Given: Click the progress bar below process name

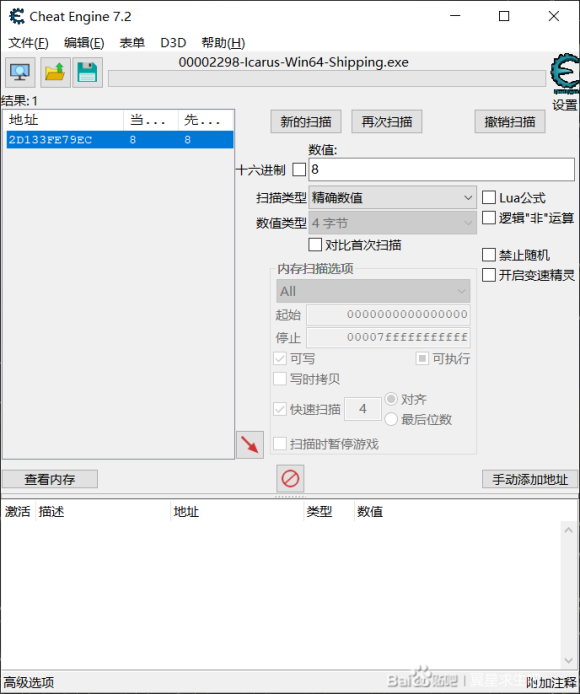Looking at the screenshot, I should [327, 79].
